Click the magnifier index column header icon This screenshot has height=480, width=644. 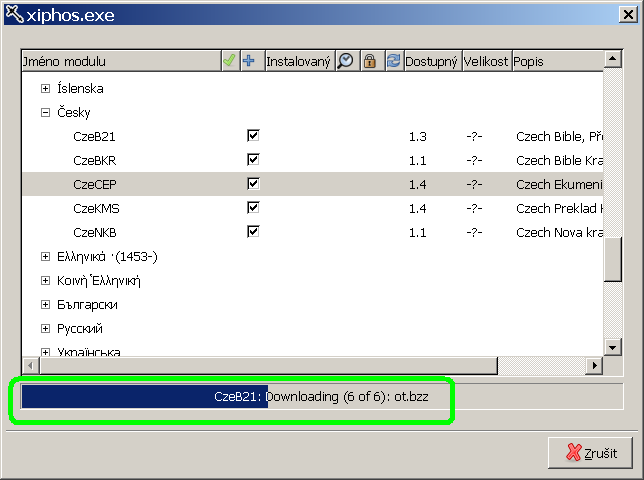click(345, 62)
